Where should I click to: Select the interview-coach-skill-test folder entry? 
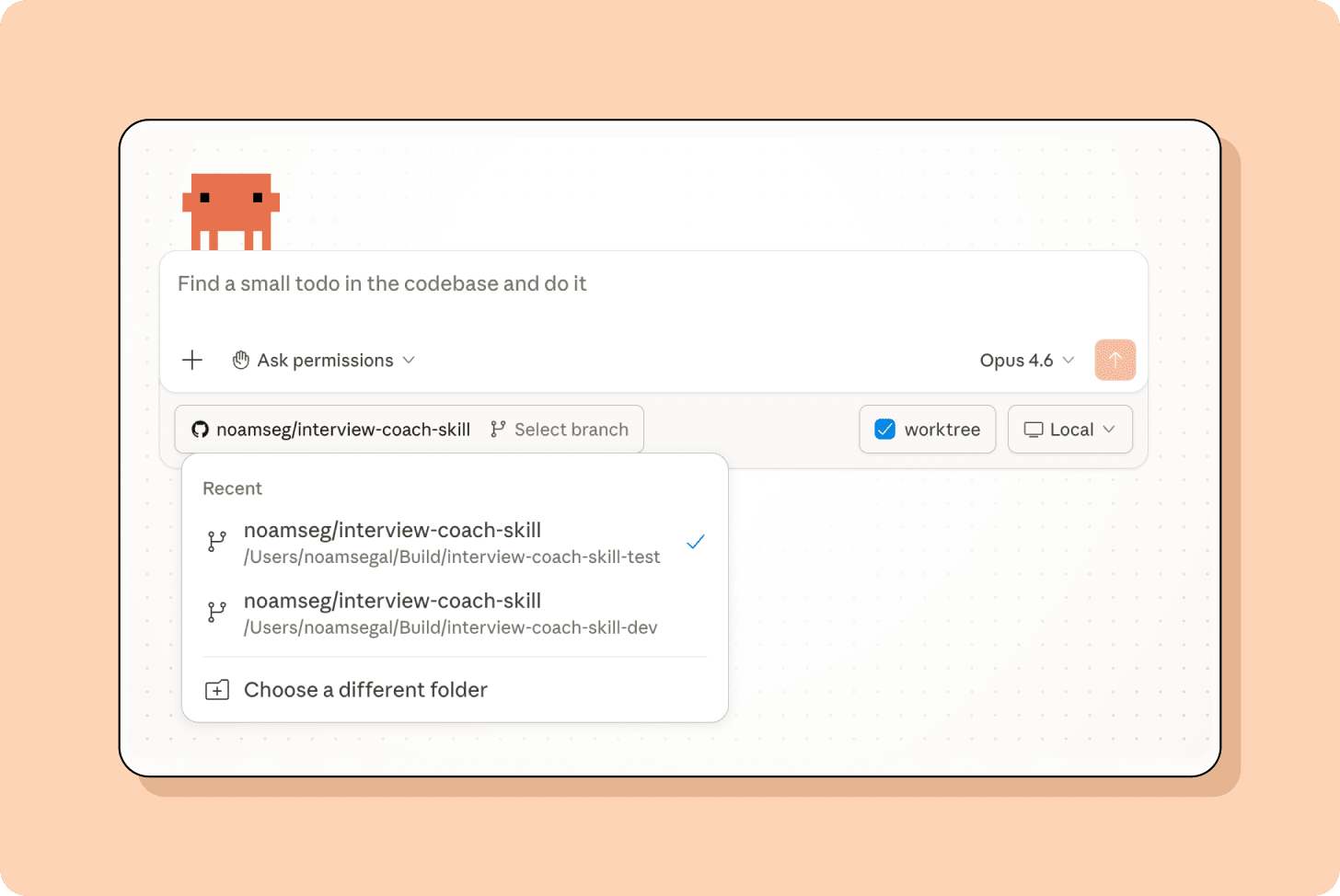[x=455, y=542]
